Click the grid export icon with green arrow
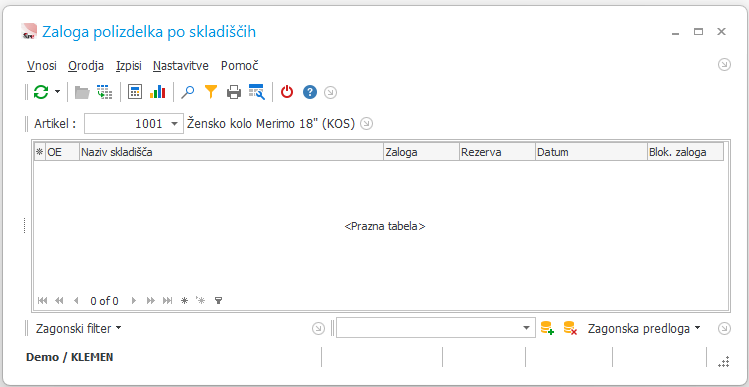The height and width of the screenshot is (387, 749). 104,92
